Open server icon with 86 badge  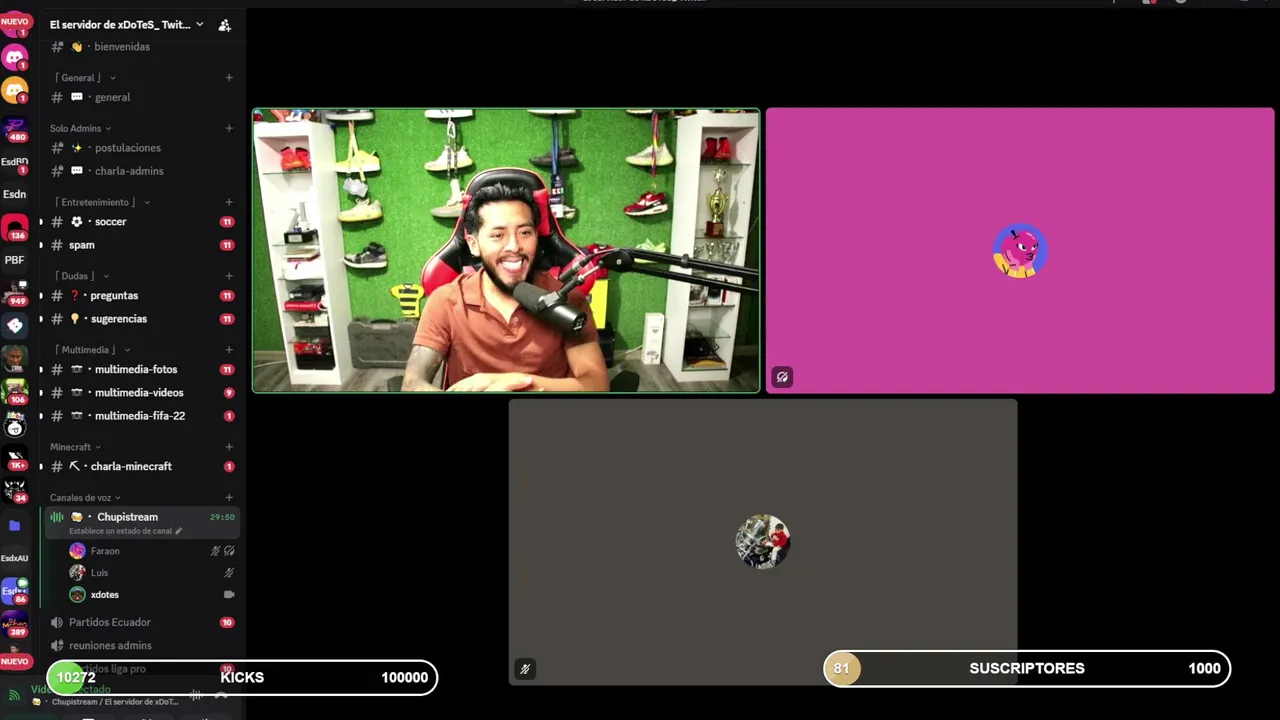[x=15, y=590]
